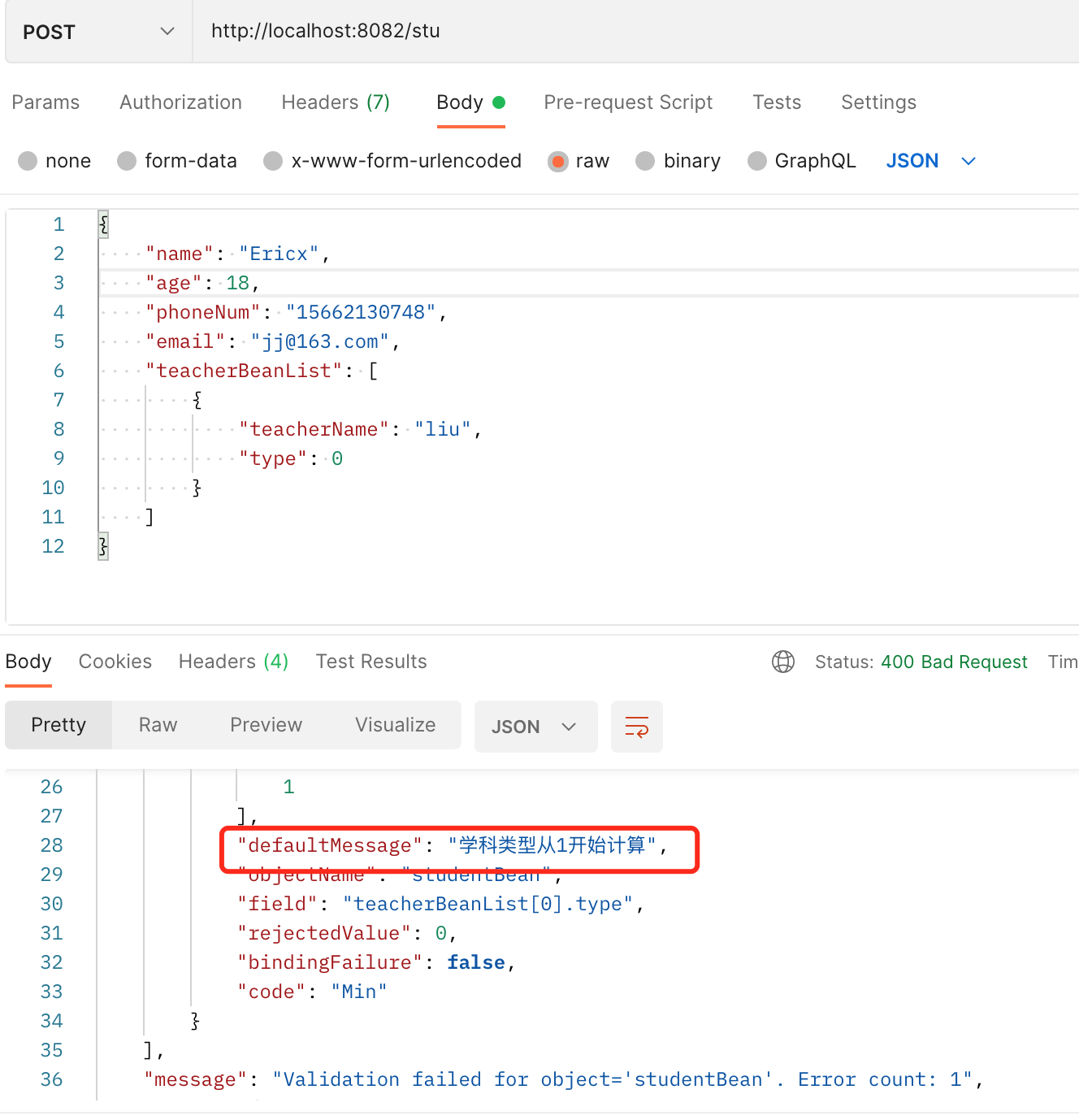The image size is (1079, 1120).
Task: Click the request URL input field
Action: (635, 32)
